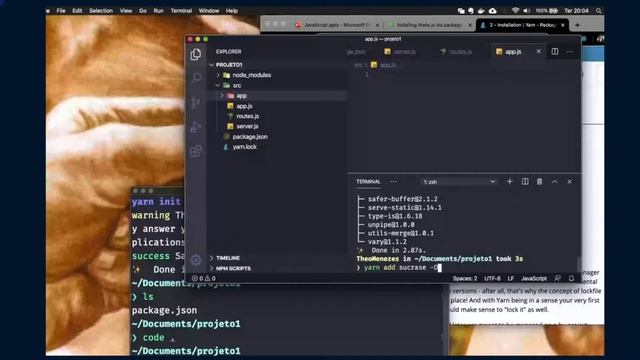This screenshot has width=640, height=360.
Task: Select the TERMINAL panel tab
Action: 368,182
